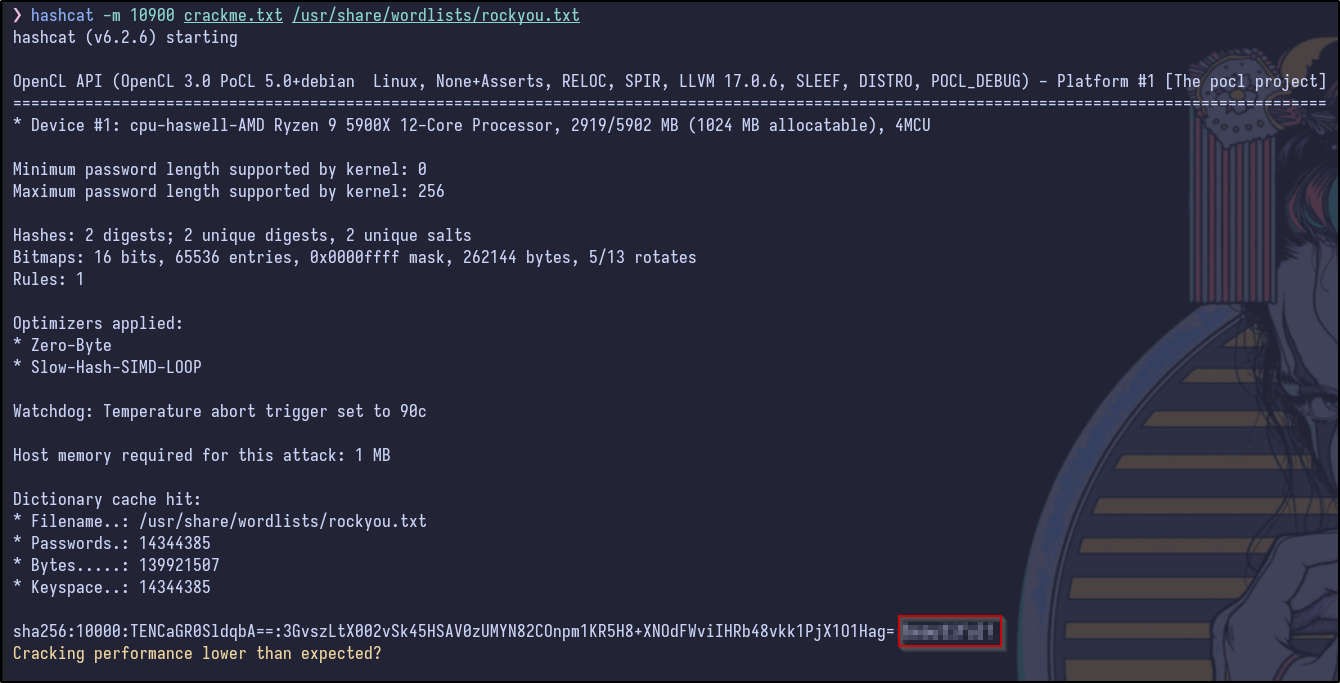Click the Host memory required line
The width and height of the screenshot is (1340, 683).
(x=201, y=456)
